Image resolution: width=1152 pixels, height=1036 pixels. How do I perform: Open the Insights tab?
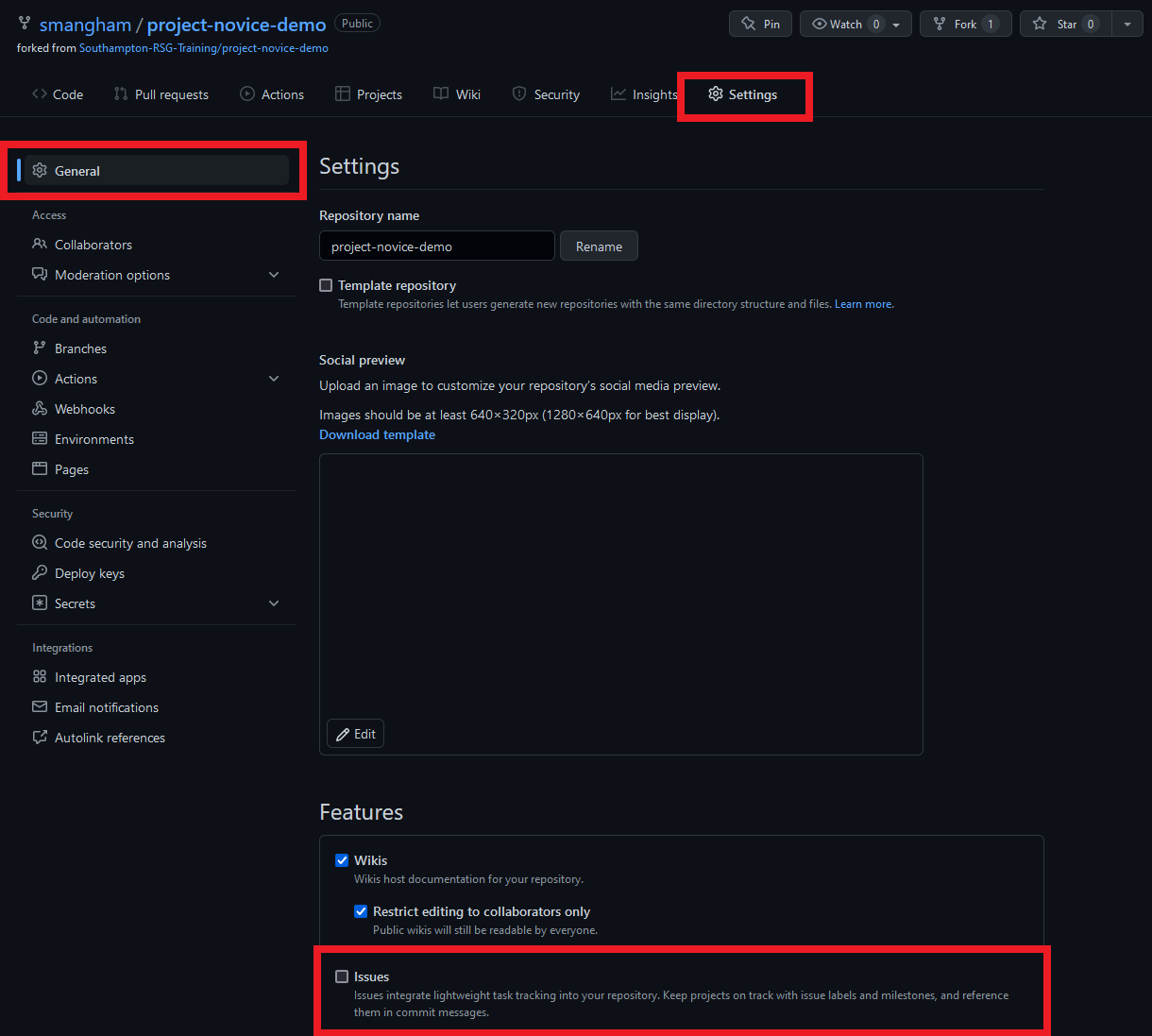click(644, 94)
